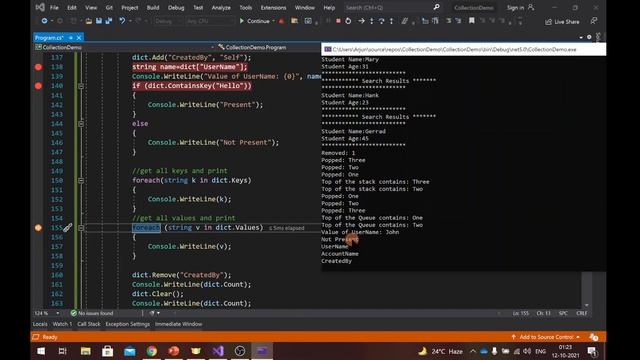Click the notification icon in orange status bar
Screen dimensions: 640x360
coord(593,337)
